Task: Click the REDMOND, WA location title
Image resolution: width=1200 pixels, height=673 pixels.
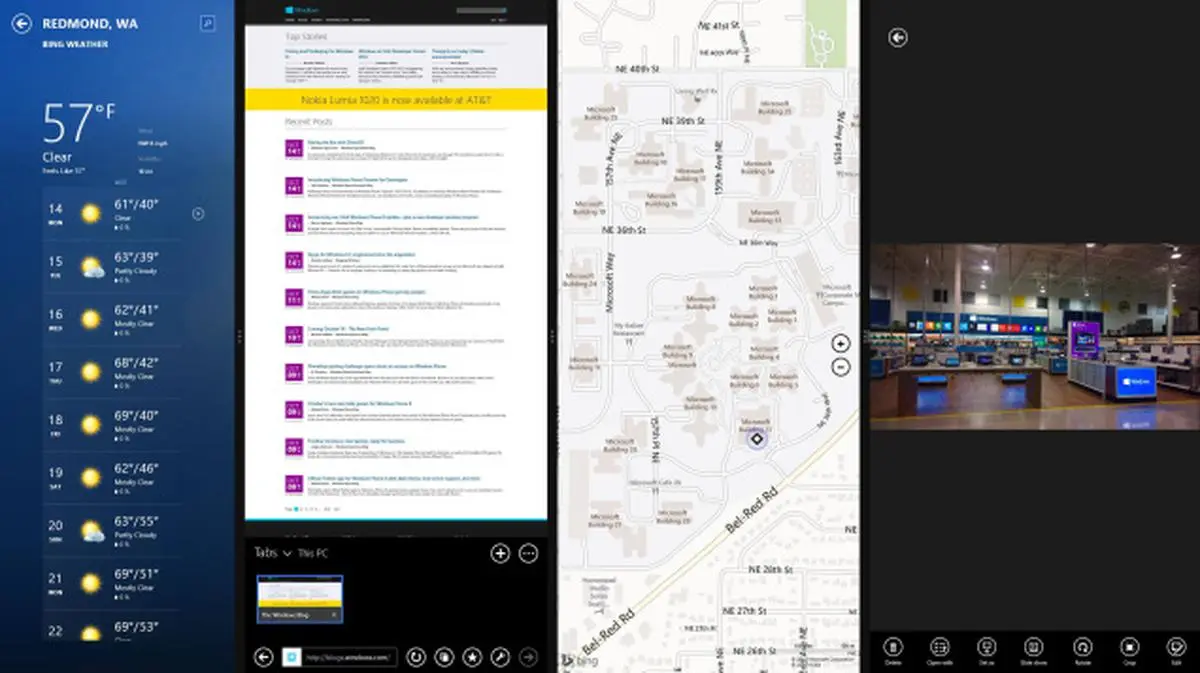Action: [90, 23]
